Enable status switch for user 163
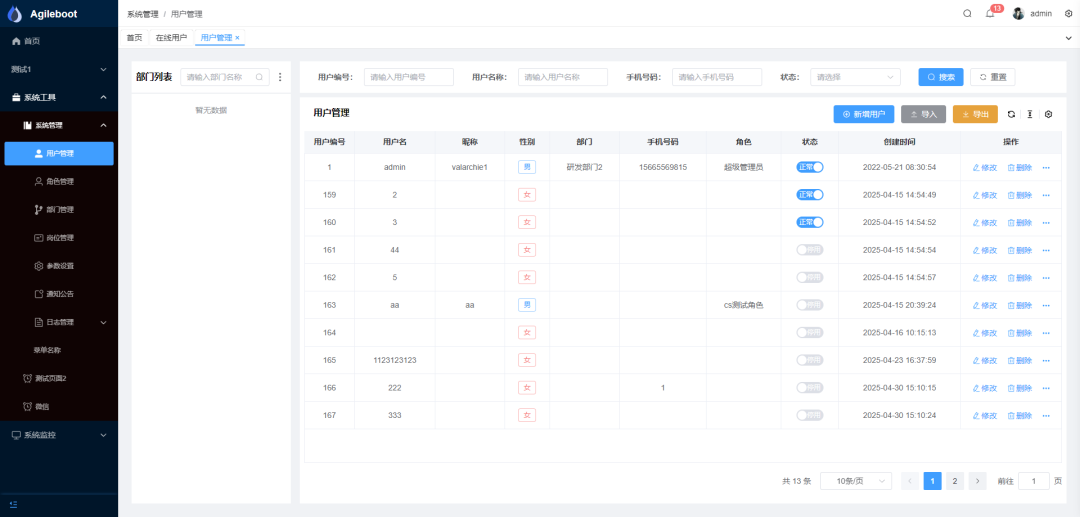 (x=809, y=305)
